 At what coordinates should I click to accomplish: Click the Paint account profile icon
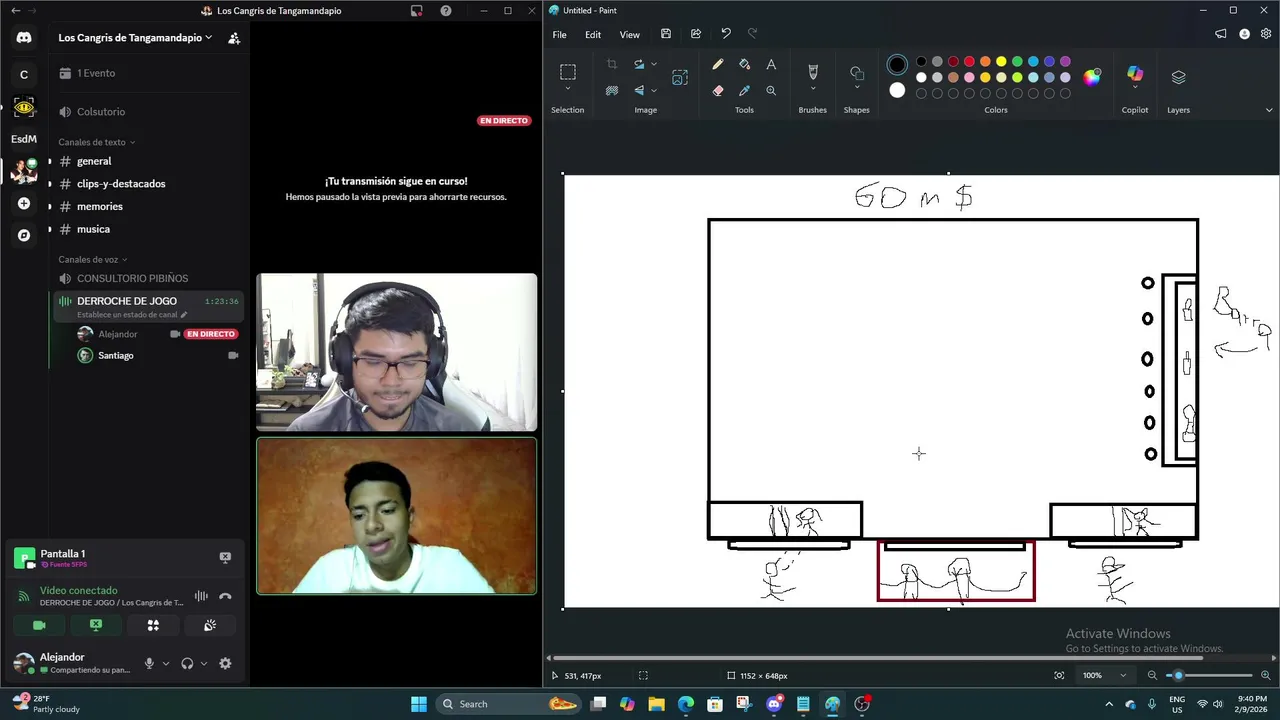click(x=1245, y=34)
